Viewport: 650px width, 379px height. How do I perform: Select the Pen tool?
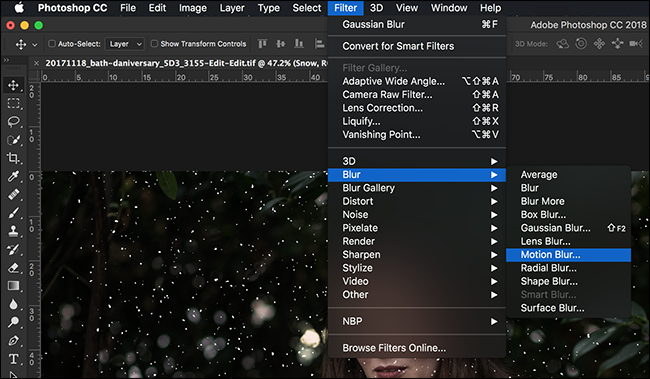tap(13, 340)
